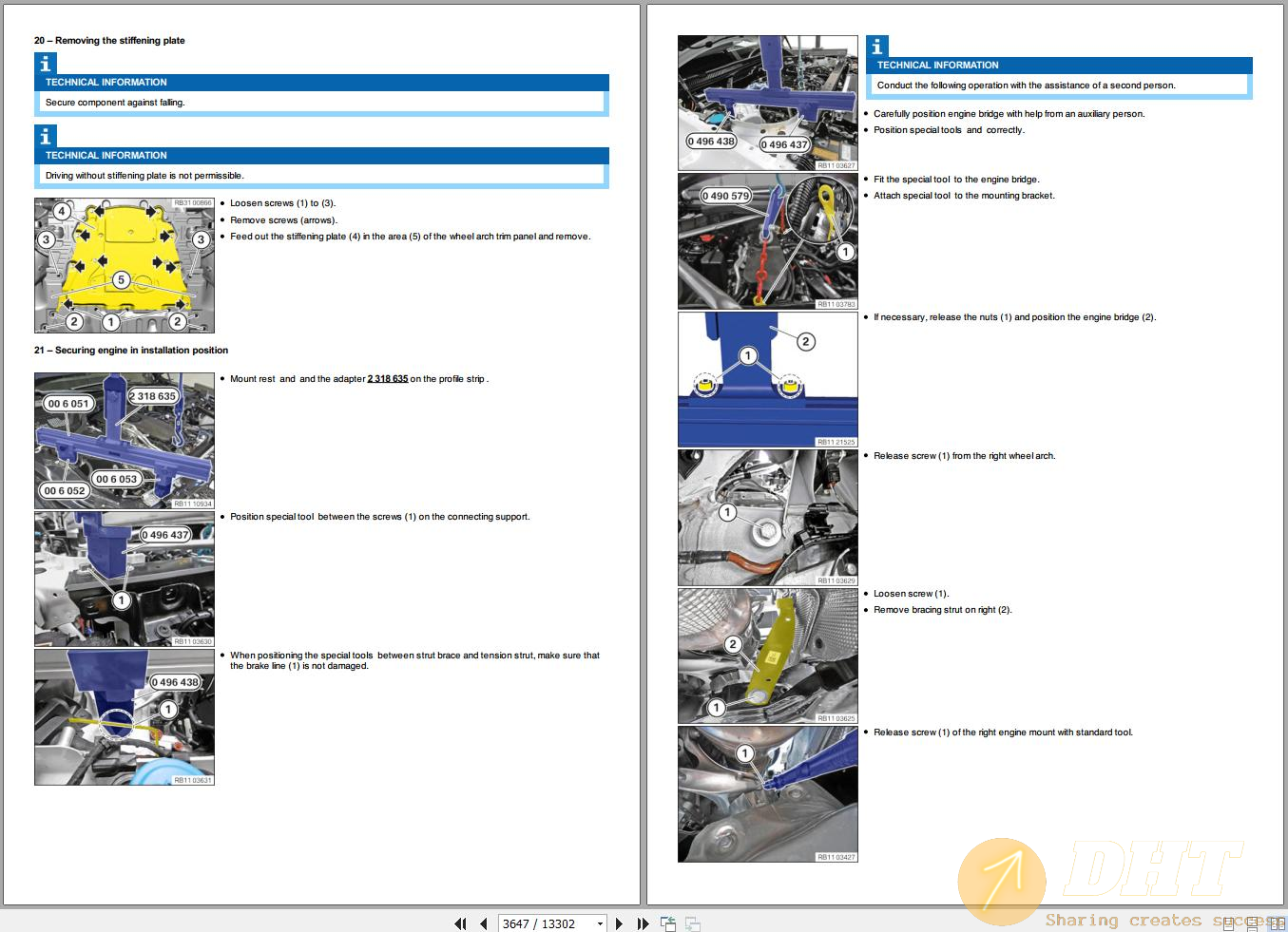Image resolution: width=1288 pixels, height=932 pixels.
Task: Go to the next page
Action: tap(619, 923)
